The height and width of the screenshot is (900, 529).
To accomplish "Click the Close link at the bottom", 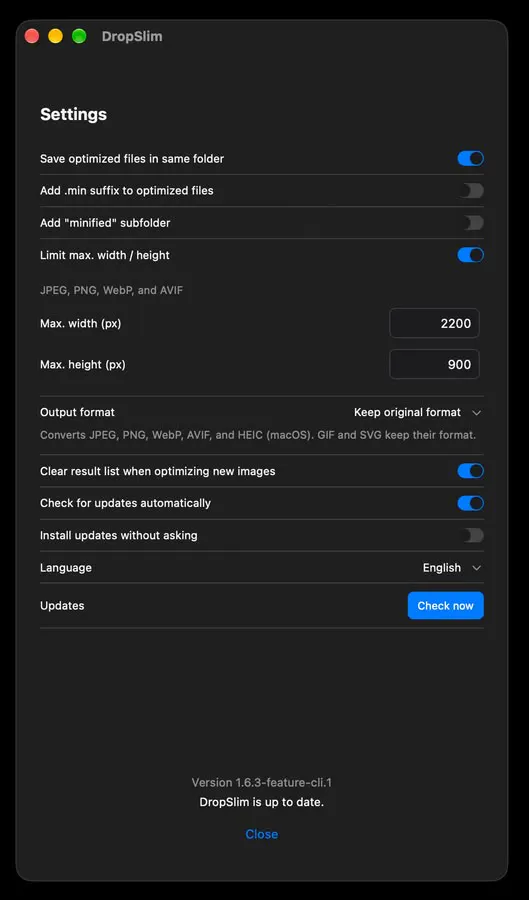I will tap(262, 834).
